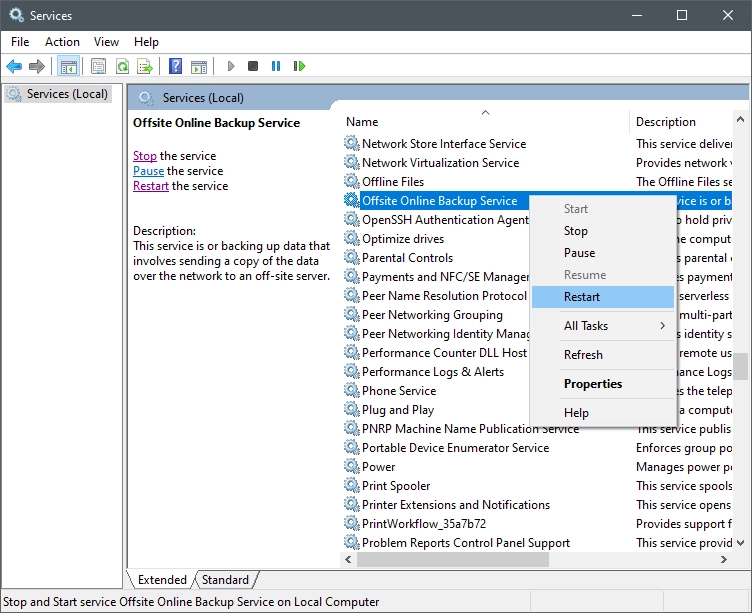Click gear icon beside PrintWorkflow_35a7b72
The height and width of the screenshot is (613, 752).
[352, 523]
